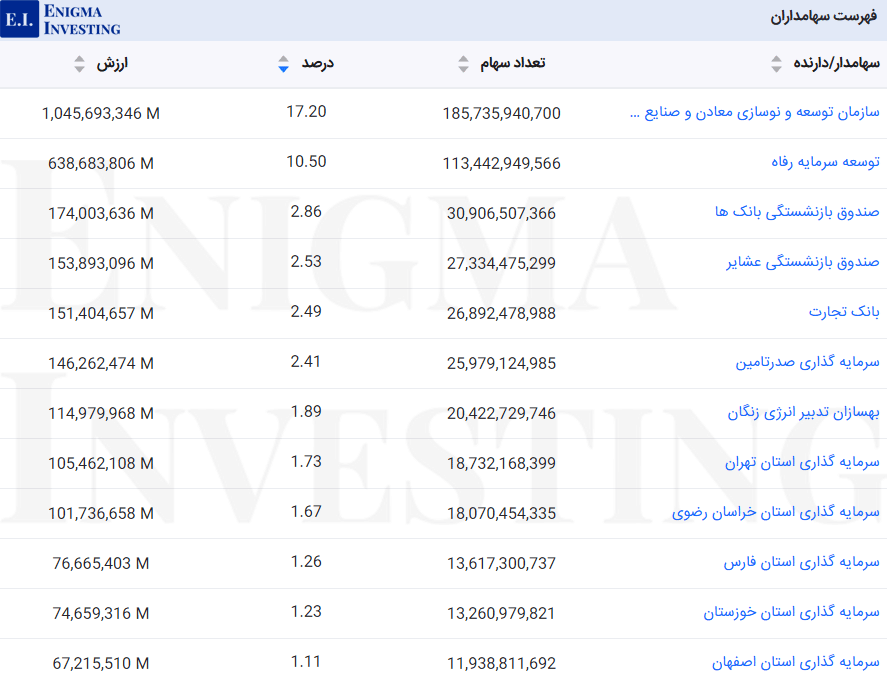Open shareholder بانک تجارت
Screen dimensions: 887x685
[844, 312]
